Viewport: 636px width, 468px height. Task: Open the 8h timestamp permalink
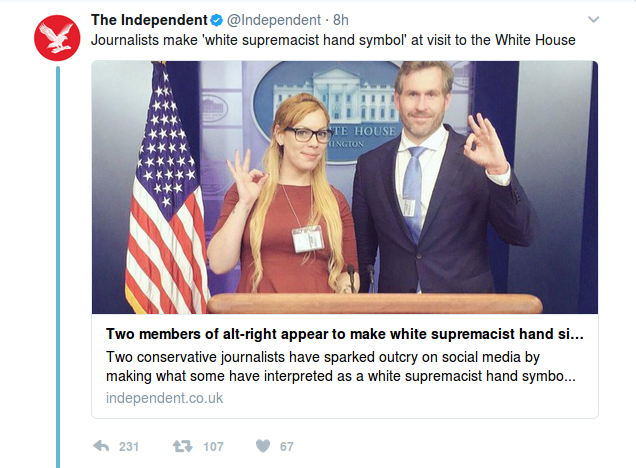(341, 20)
